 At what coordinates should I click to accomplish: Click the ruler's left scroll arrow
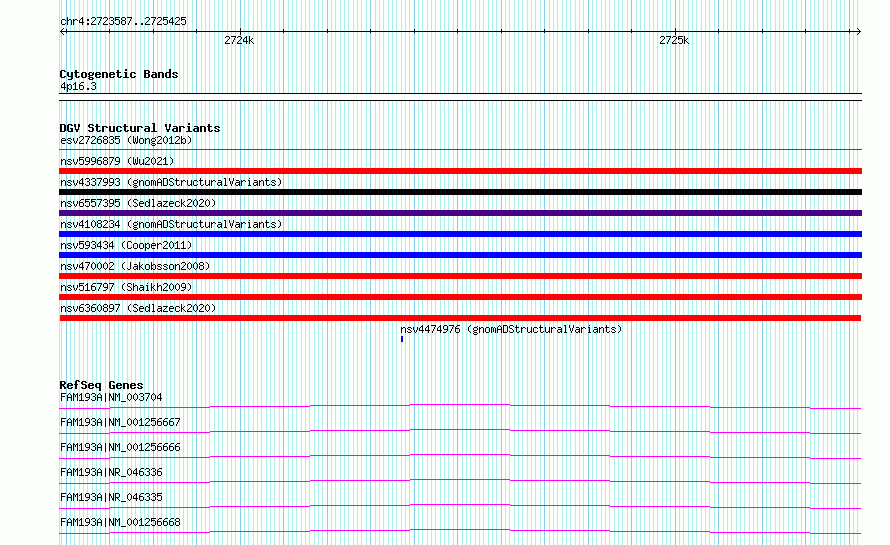coord(63,32)
